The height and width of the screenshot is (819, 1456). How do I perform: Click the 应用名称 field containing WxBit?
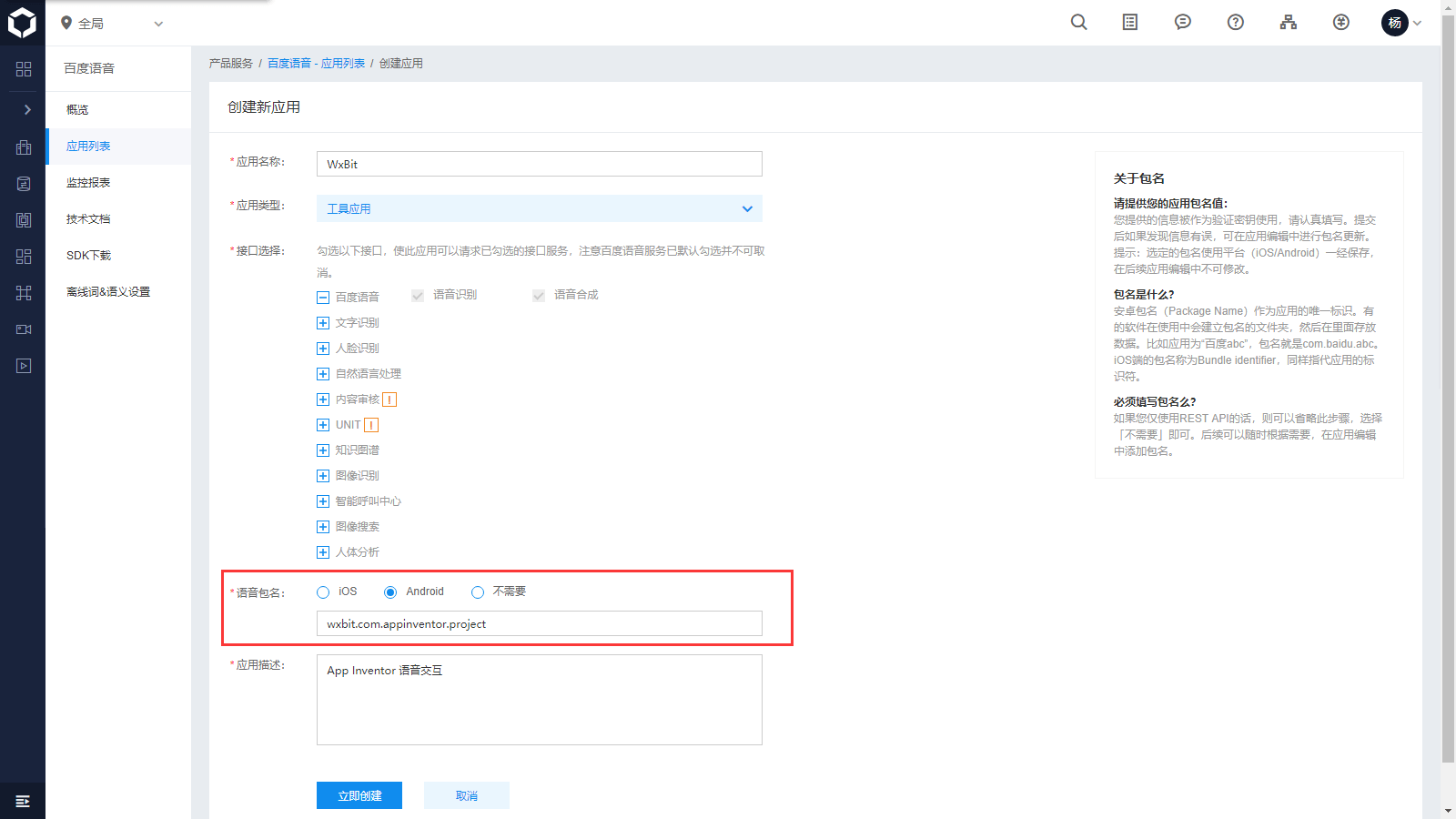pos(540,164)
